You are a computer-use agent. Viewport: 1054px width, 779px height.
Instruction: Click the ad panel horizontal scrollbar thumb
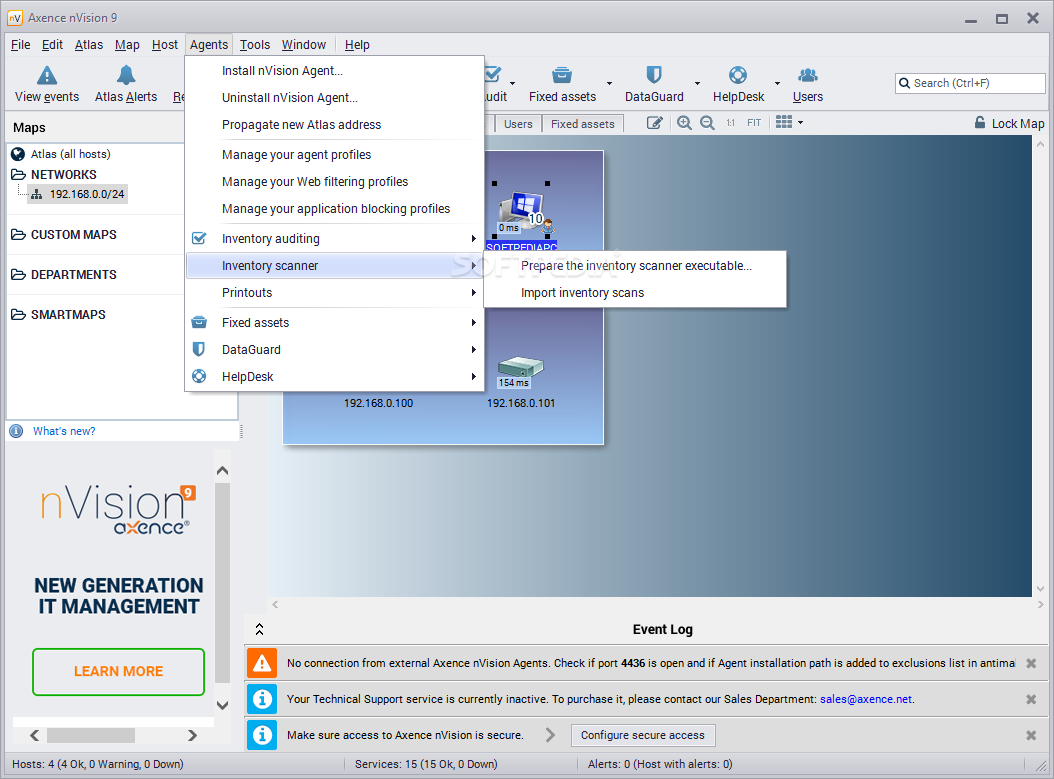tap(91, 735)
